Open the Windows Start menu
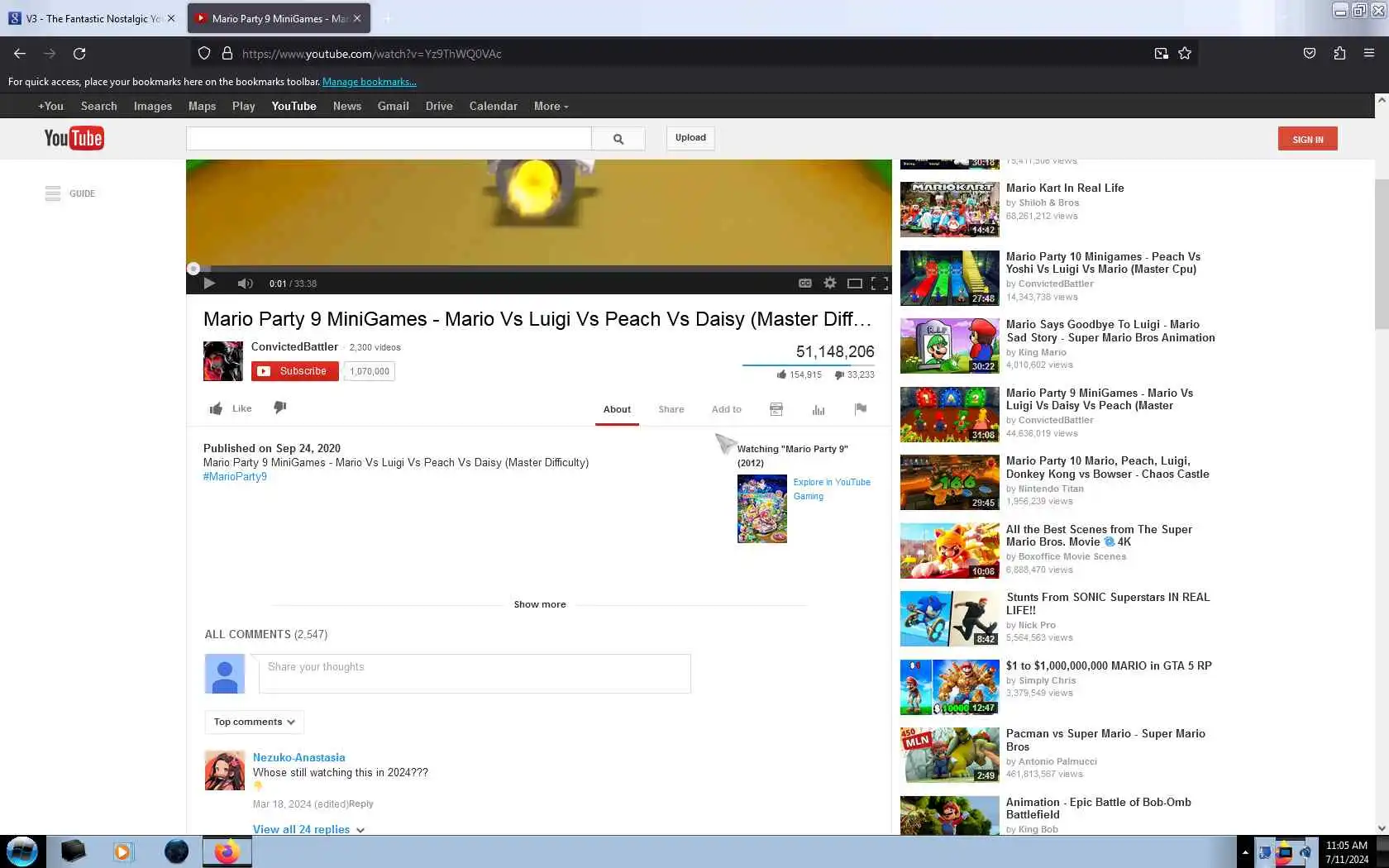Screen dimensions: 1389x868 pos(21,851)
